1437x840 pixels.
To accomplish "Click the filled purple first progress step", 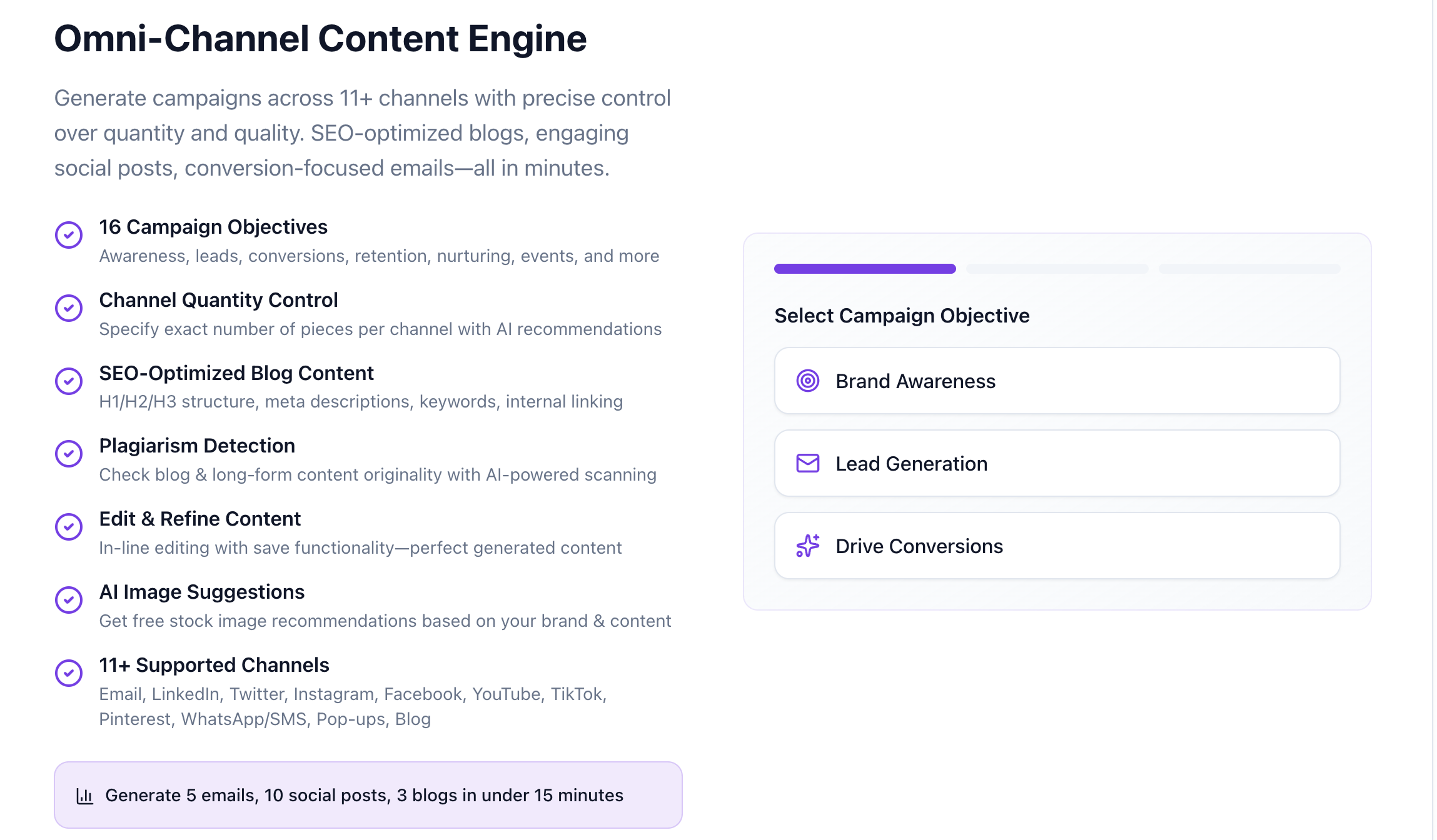I will (x=865, y=269).
